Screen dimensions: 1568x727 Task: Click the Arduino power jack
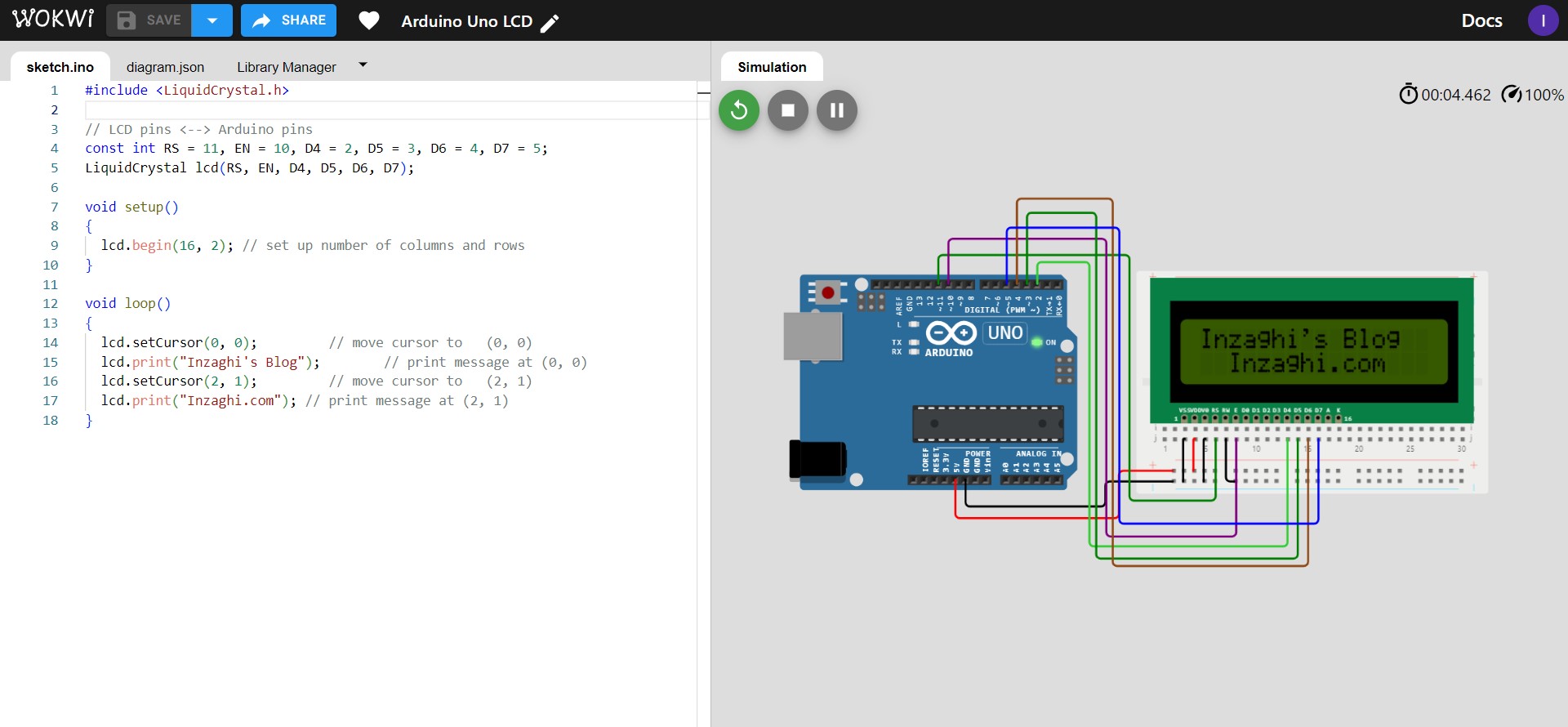pos(817,459)
